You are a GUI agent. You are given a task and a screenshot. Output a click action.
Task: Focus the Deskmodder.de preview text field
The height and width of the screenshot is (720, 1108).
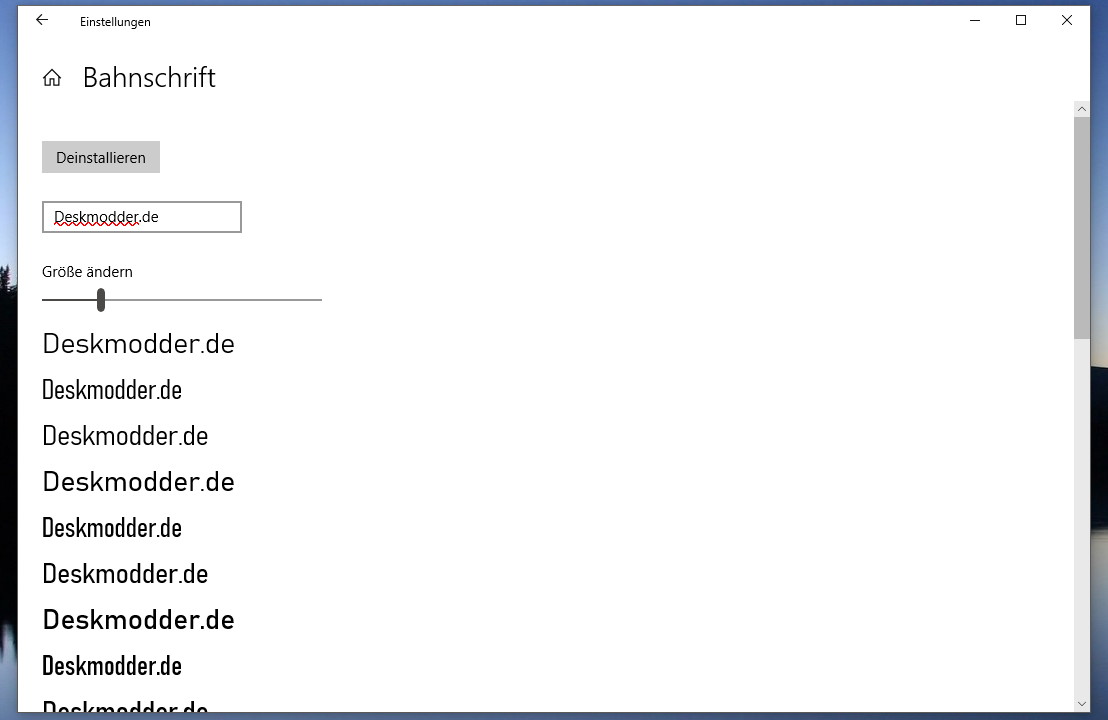click(x=142, y=217)
